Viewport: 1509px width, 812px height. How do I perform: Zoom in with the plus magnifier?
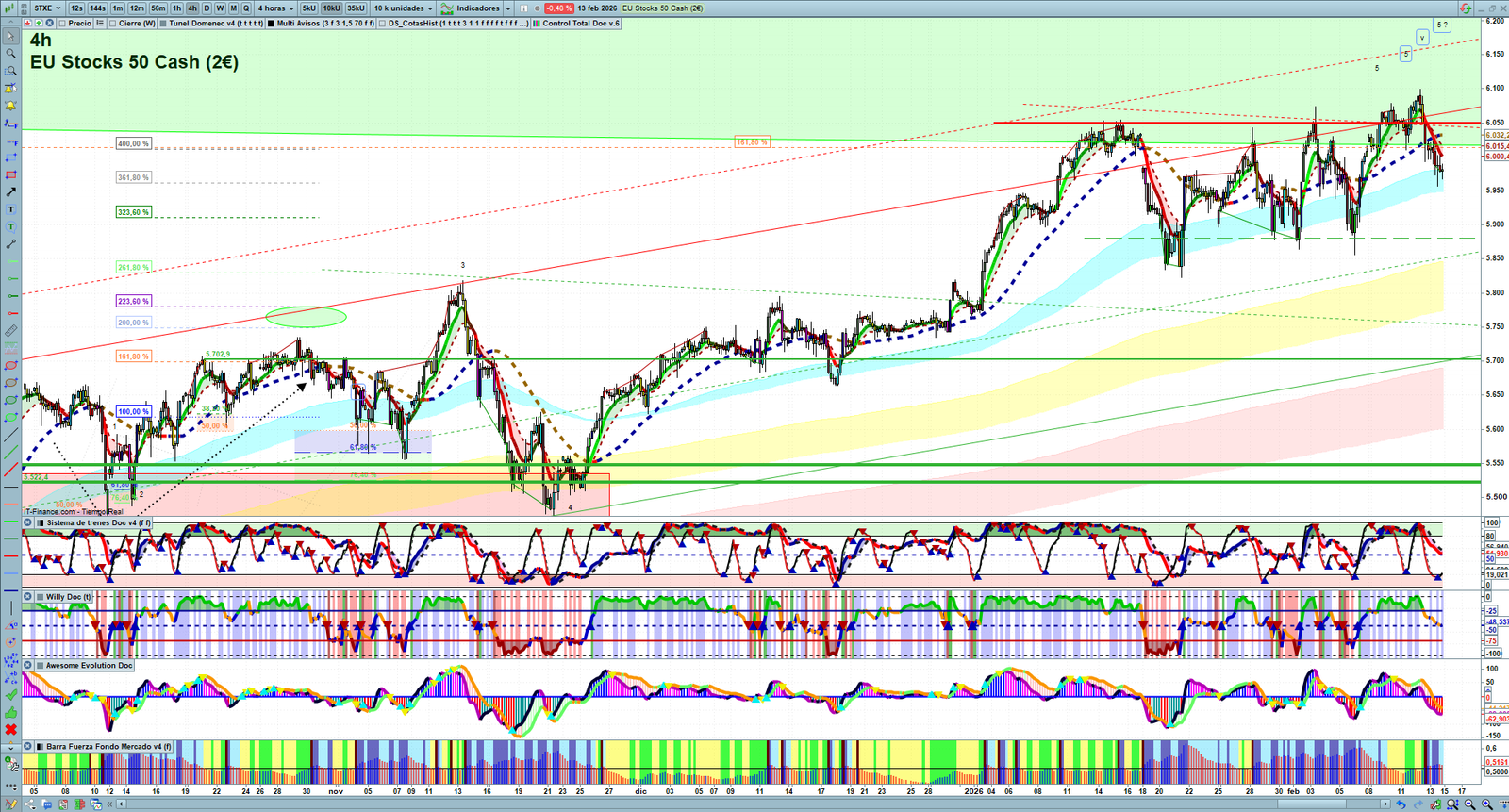coord(1487,804)
